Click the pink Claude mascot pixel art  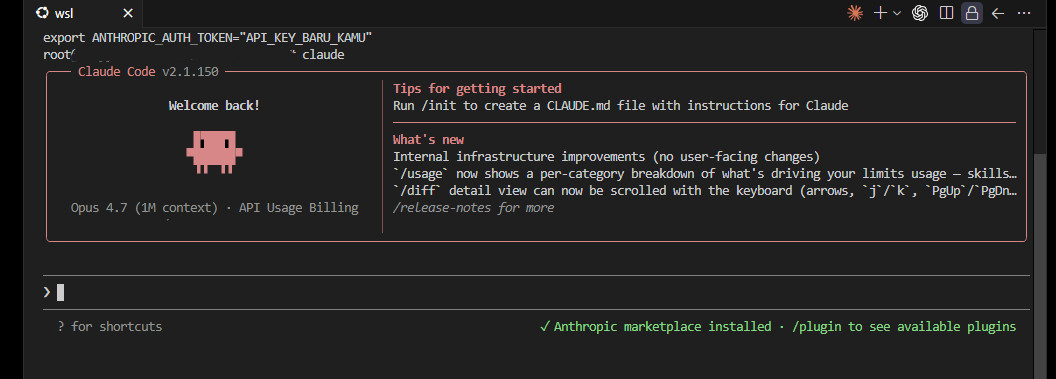pyautogui.click(x=214, y=151)
